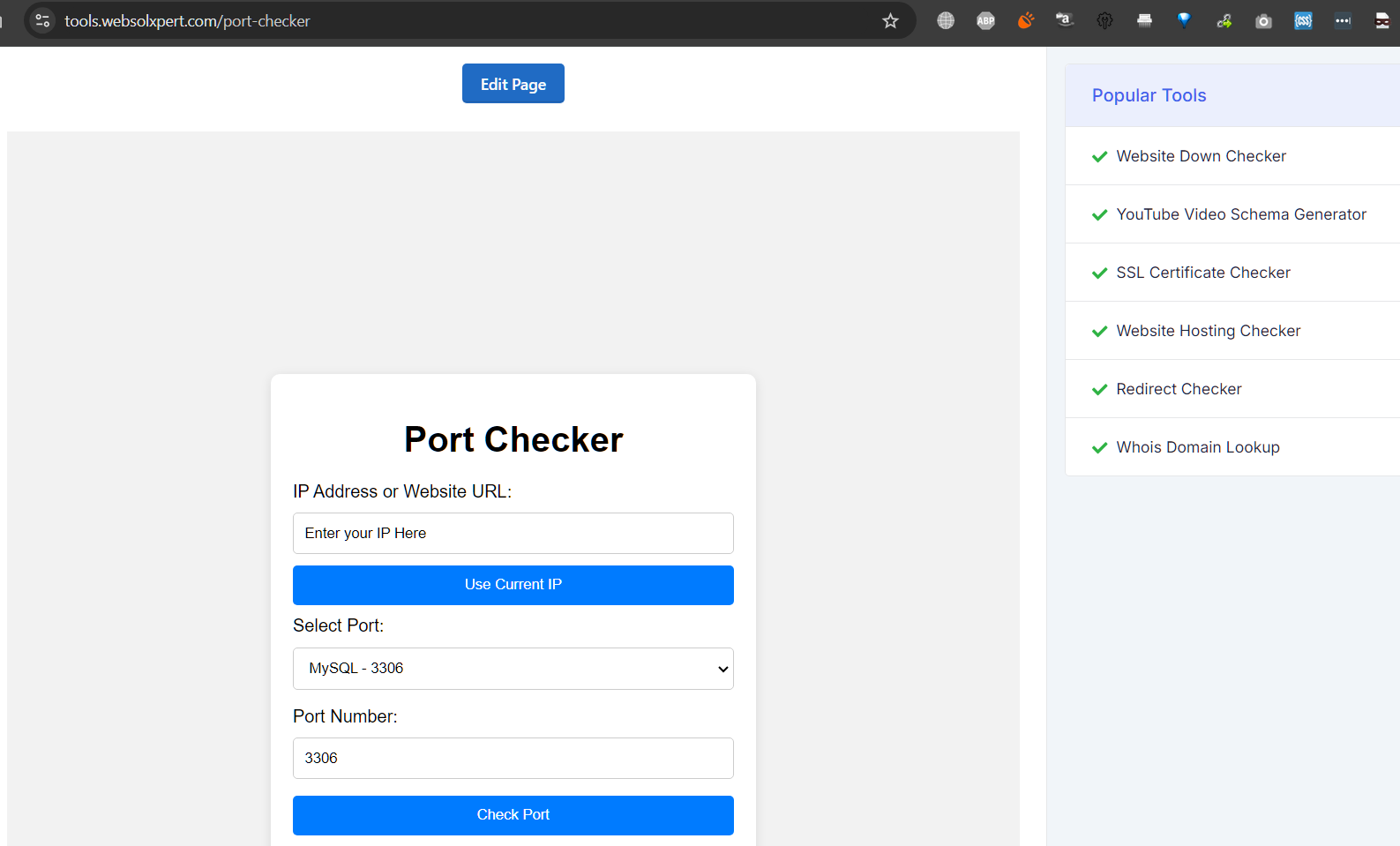Open the Website Down Checker tool link

click(x=1201, y=156)
